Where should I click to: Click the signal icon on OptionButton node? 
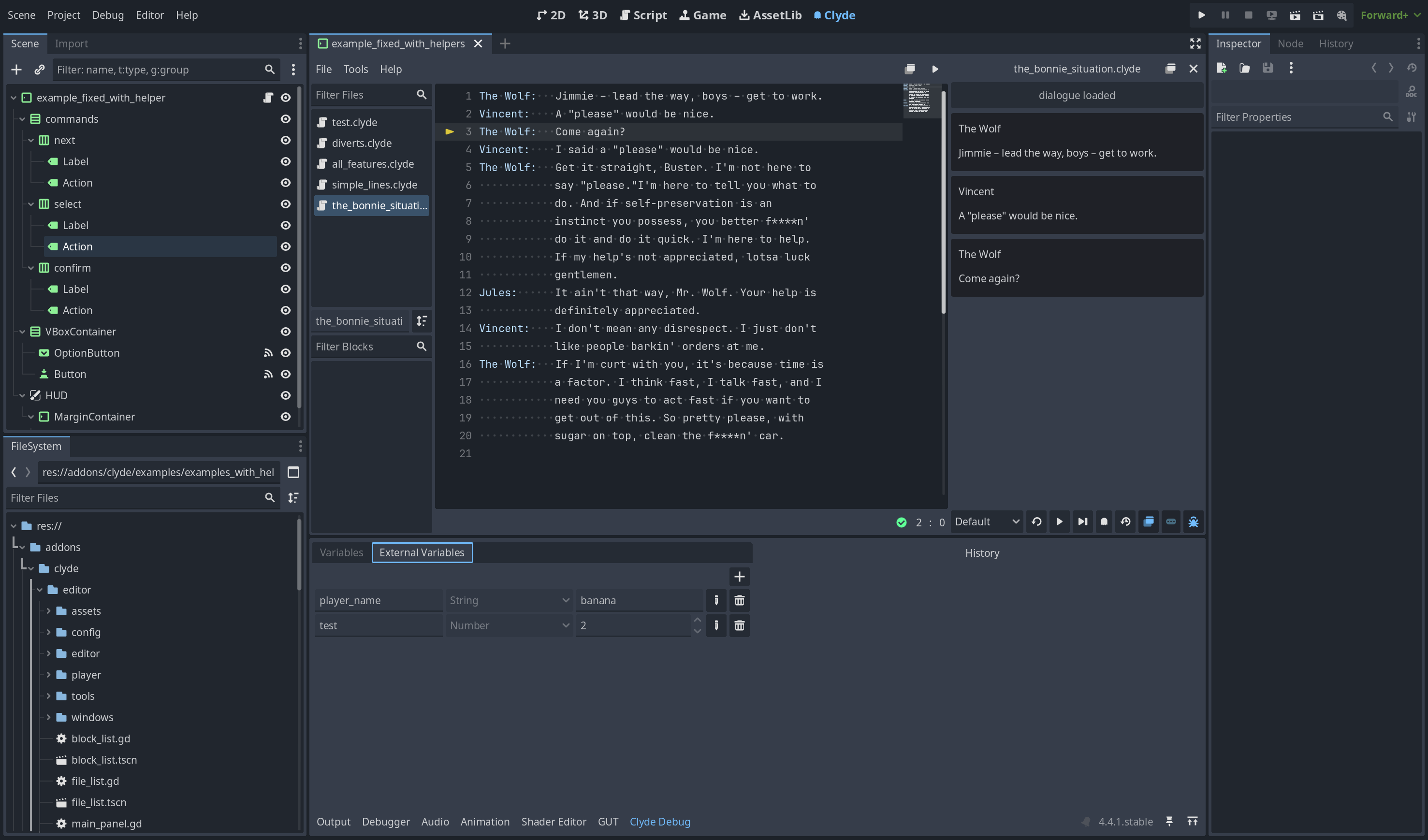click(x=268, y=353)
